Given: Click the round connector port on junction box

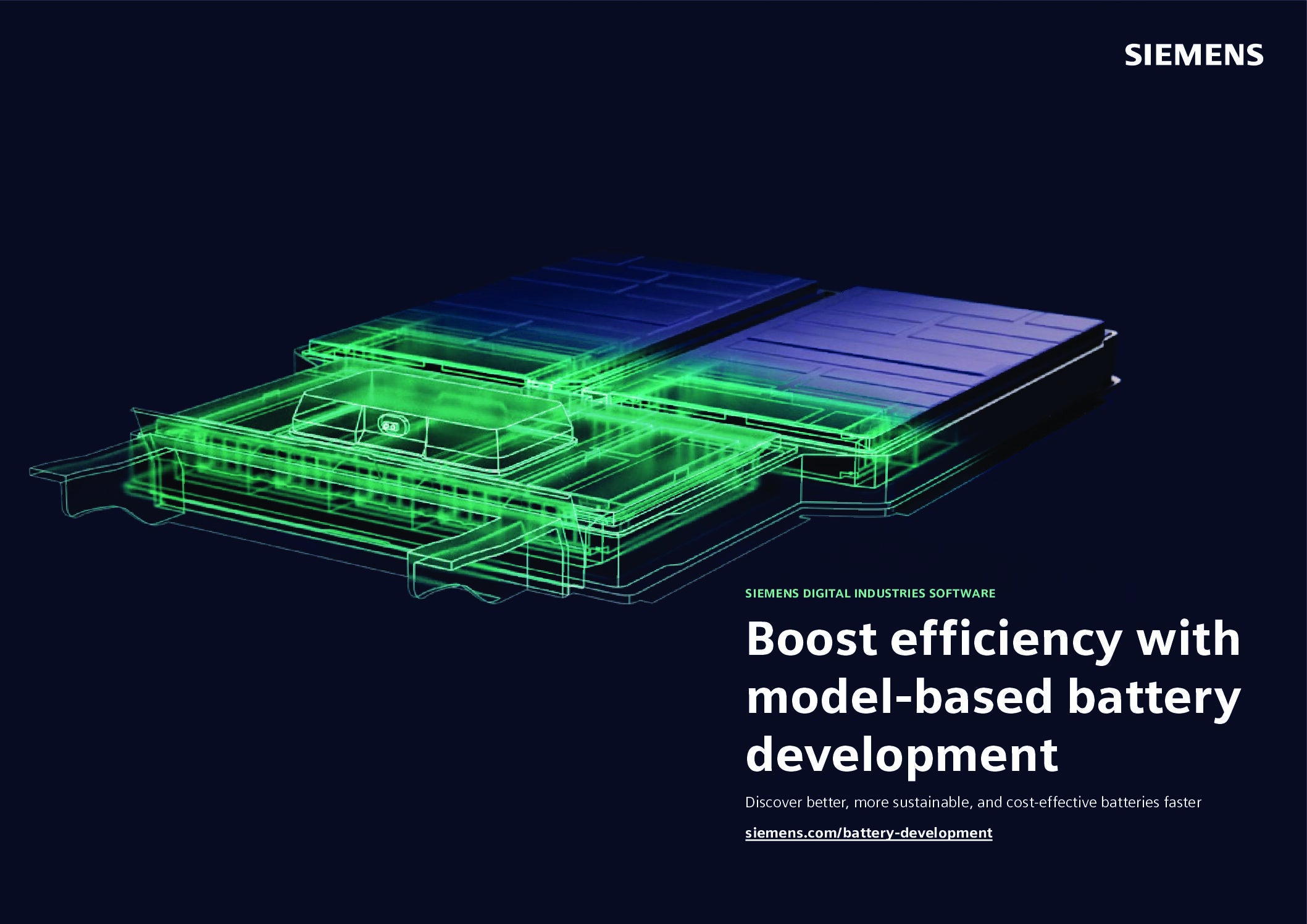Looking at the screenshot, I should click(x=391, y=425).
